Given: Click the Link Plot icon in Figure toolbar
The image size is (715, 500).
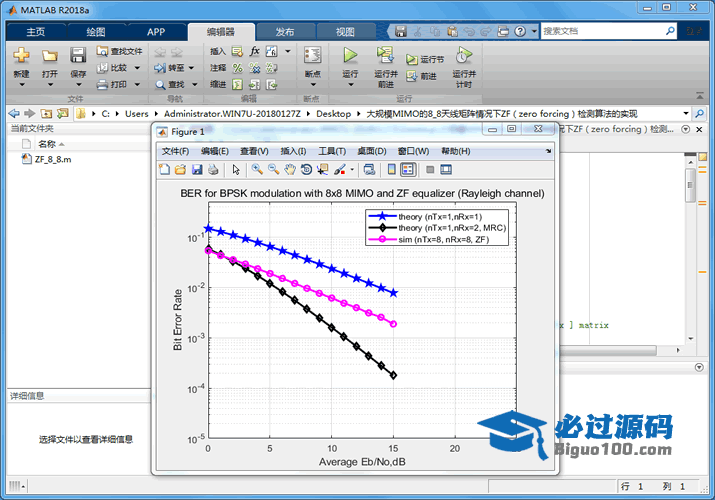Looking at the screenshot, I should point(369,170).
